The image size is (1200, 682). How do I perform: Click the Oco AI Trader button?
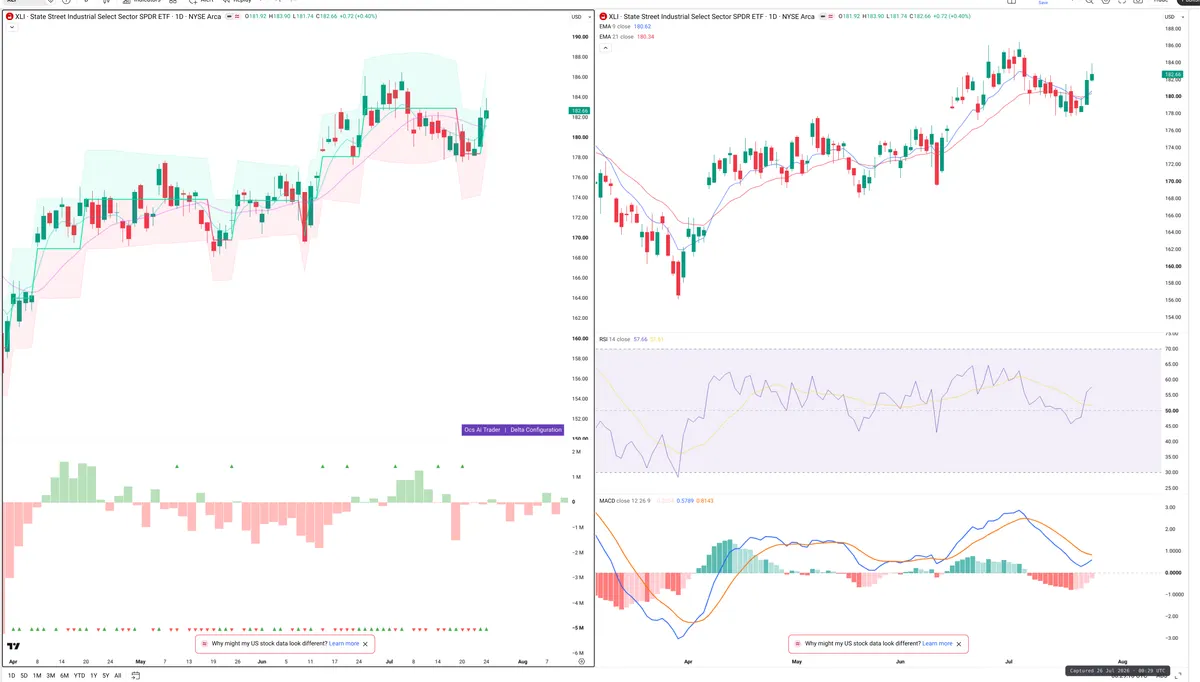coord(482,430)
